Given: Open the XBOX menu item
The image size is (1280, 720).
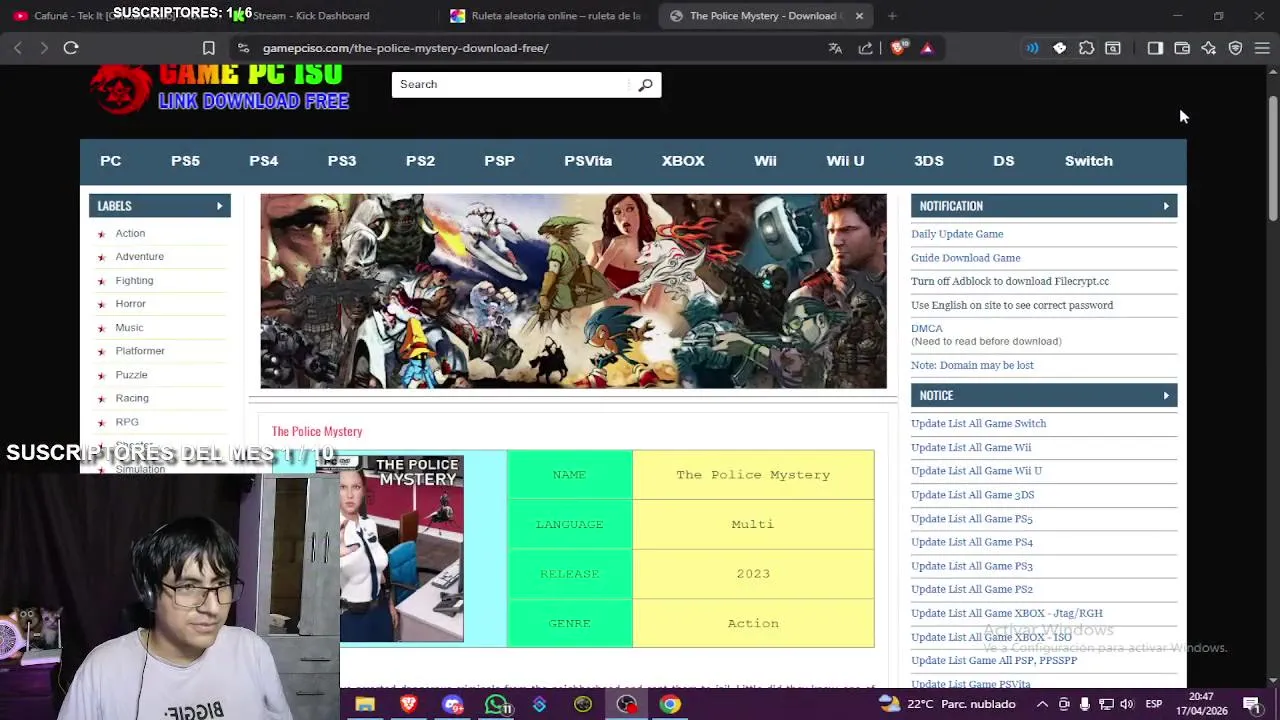Looking at the screenshot, I should (683, 161).
